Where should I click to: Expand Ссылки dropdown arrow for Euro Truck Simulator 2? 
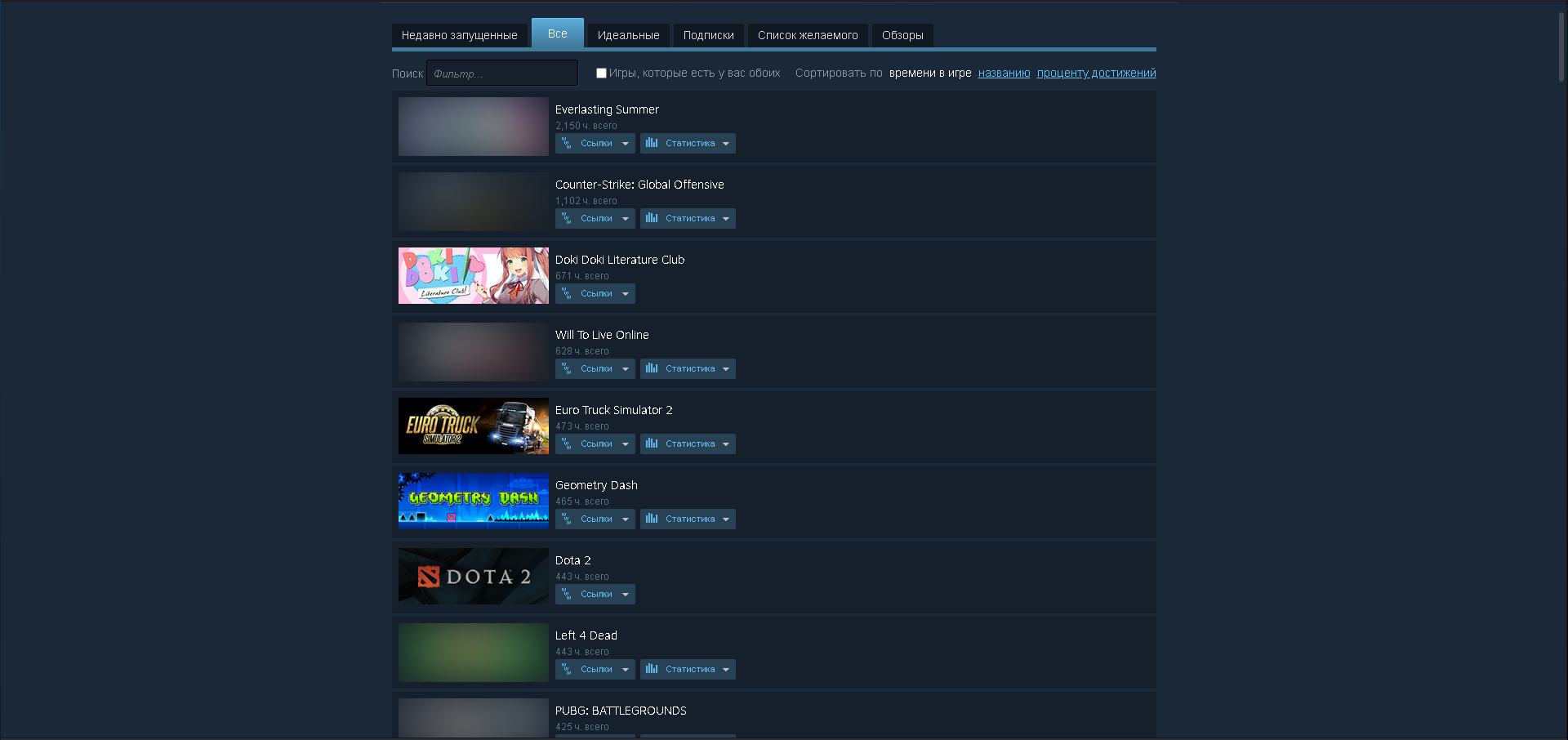(626, 444)
